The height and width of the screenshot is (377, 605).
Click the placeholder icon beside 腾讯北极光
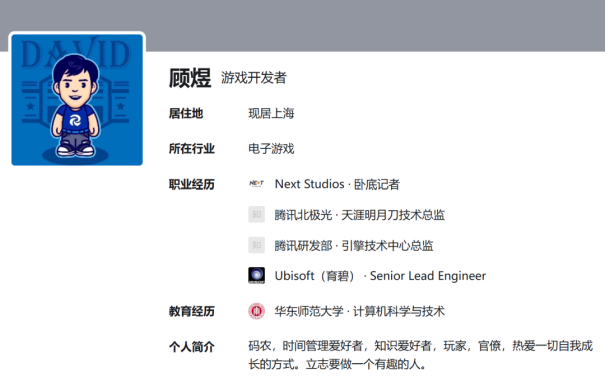click(257, 215)
